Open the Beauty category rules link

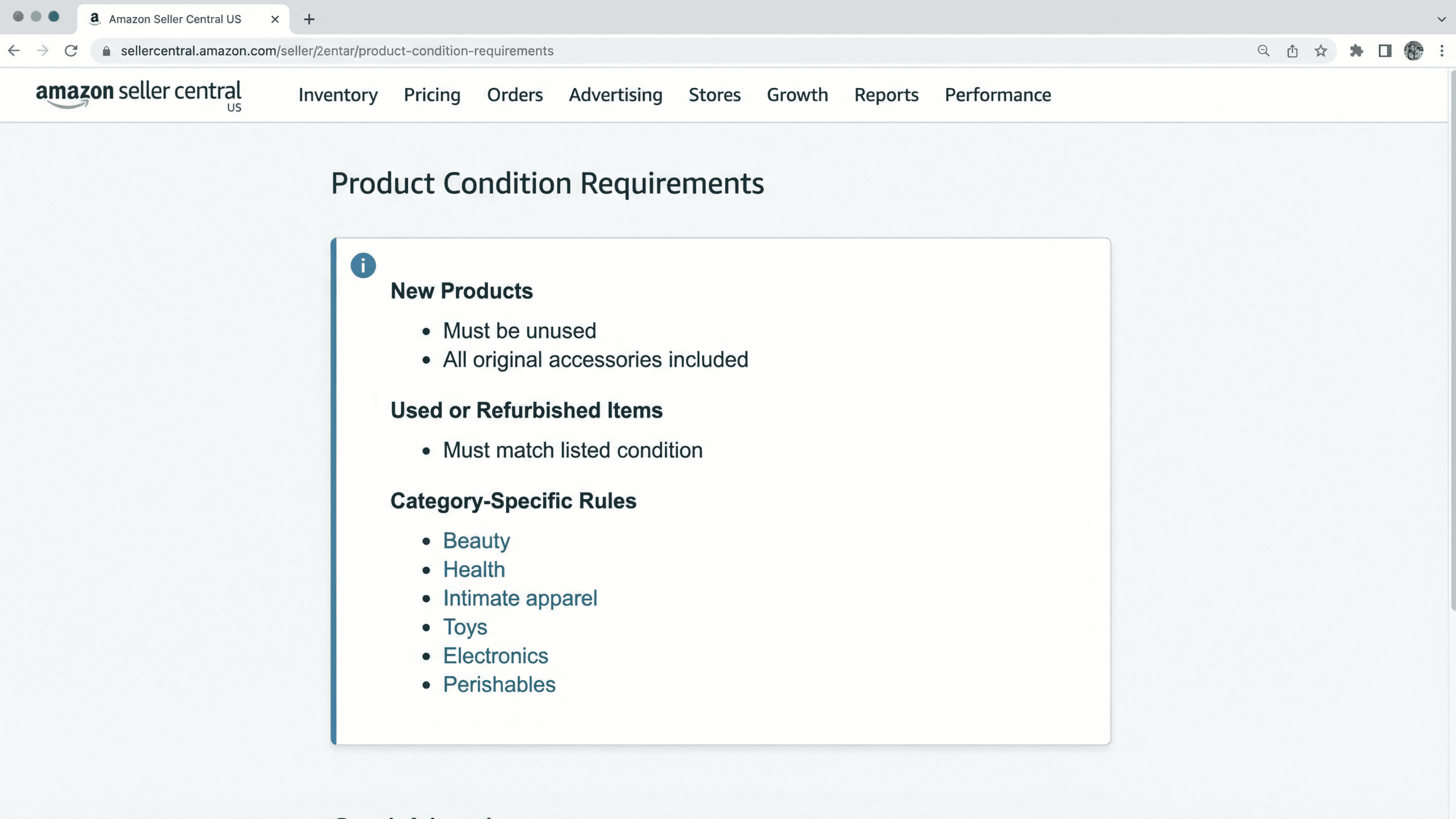[x=476, y=540]
